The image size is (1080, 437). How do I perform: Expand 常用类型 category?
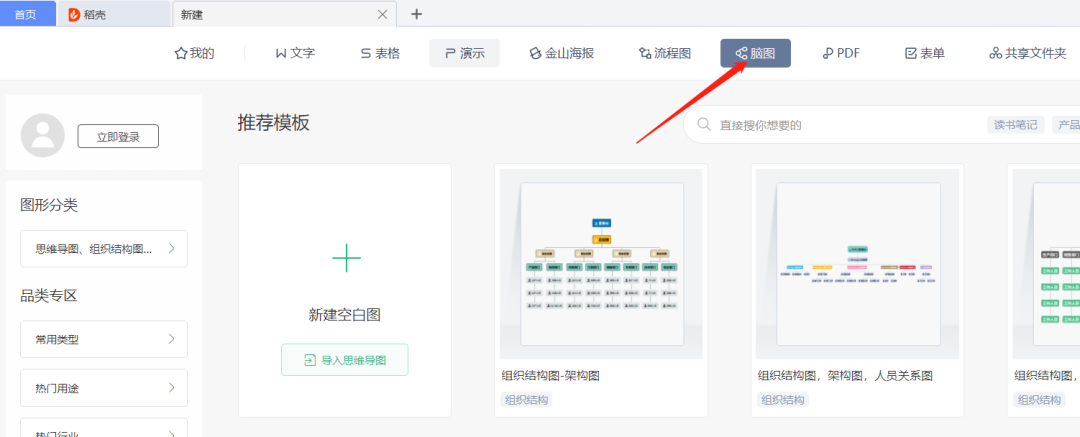pyautogui.click(x=104, y=339)
